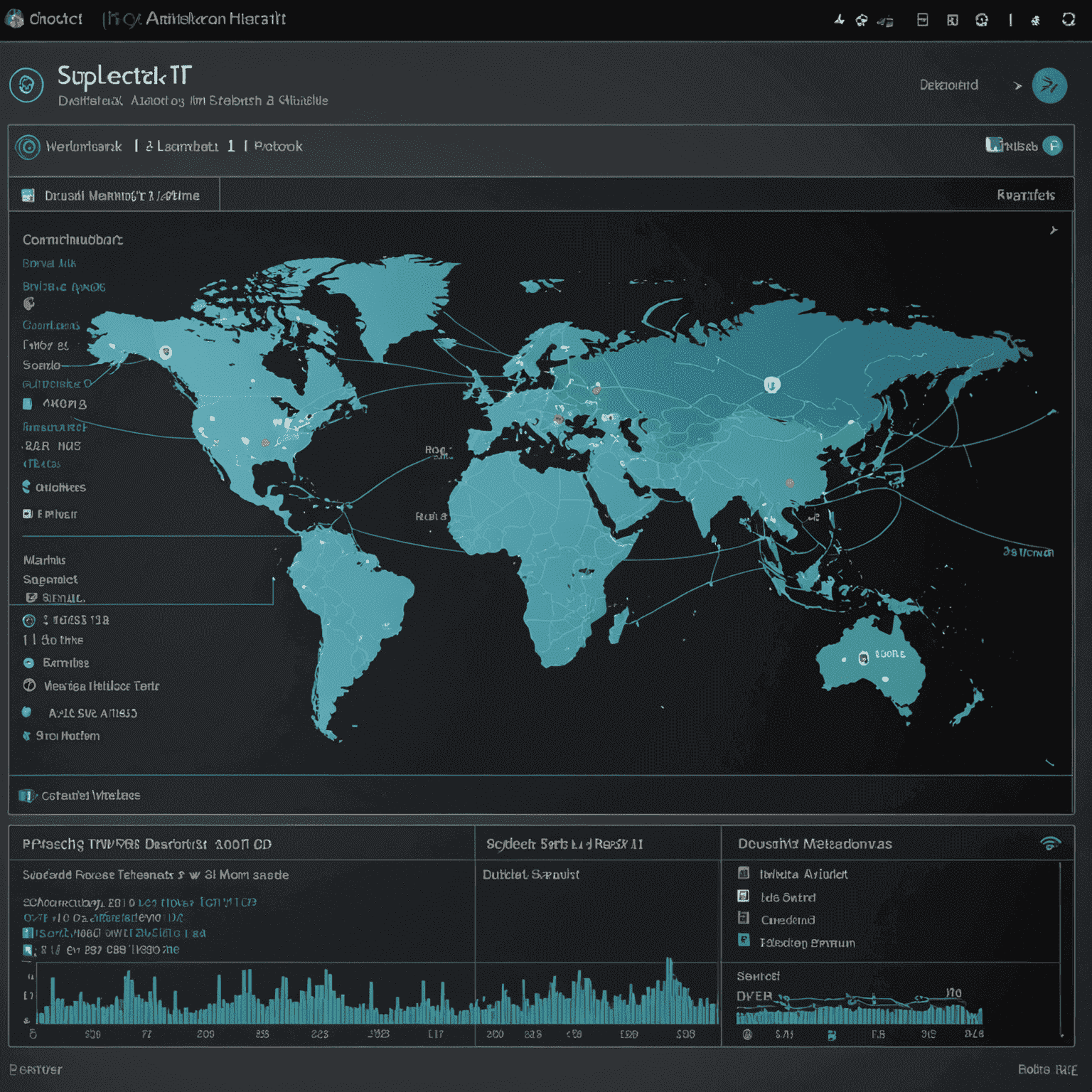
Task: Open the Ariniekcan Hlecarlt title menu
Action: click(215, 19)
